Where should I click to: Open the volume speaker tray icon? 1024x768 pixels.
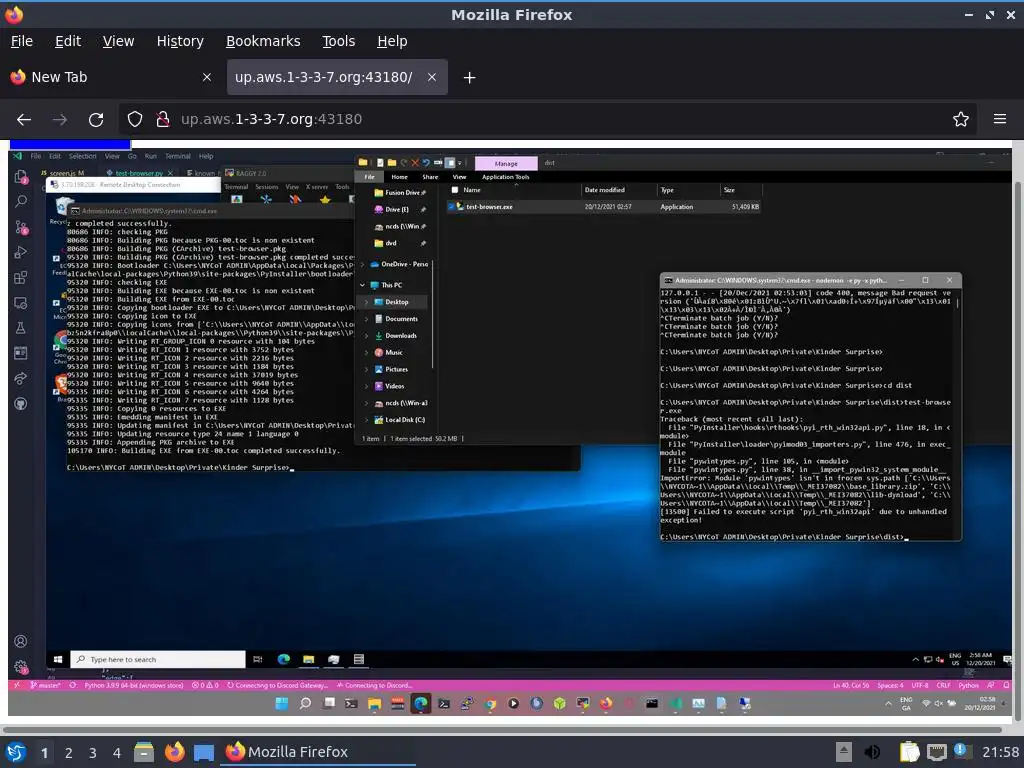pos(872,752)
